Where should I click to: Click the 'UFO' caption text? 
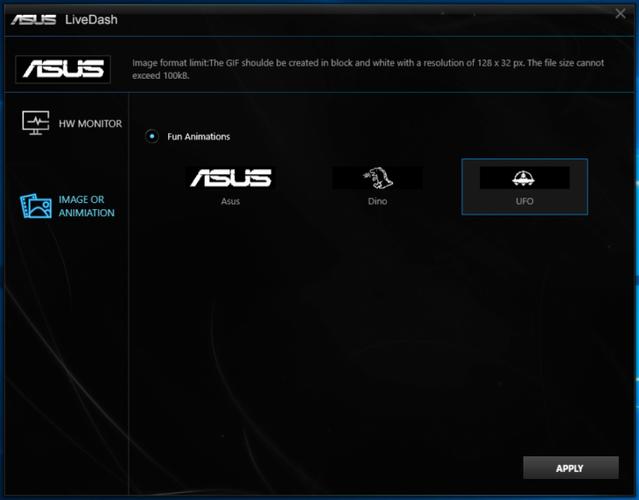[x=524, y=201]
